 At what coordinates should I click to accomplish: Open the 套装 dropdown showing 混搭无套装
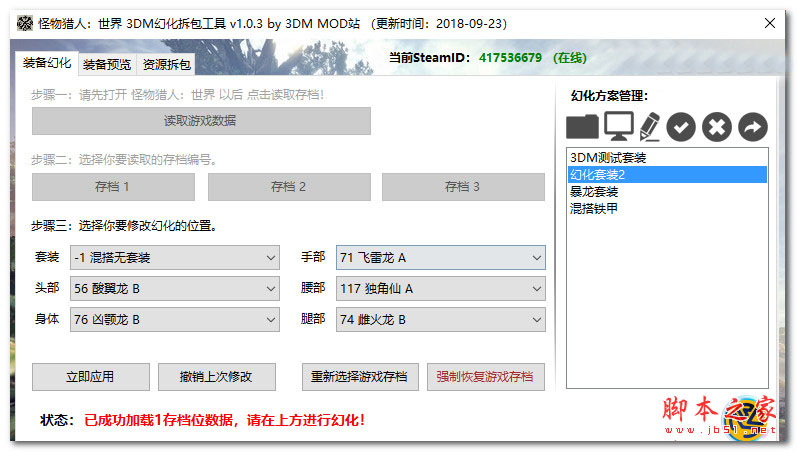tap(175, 258)
